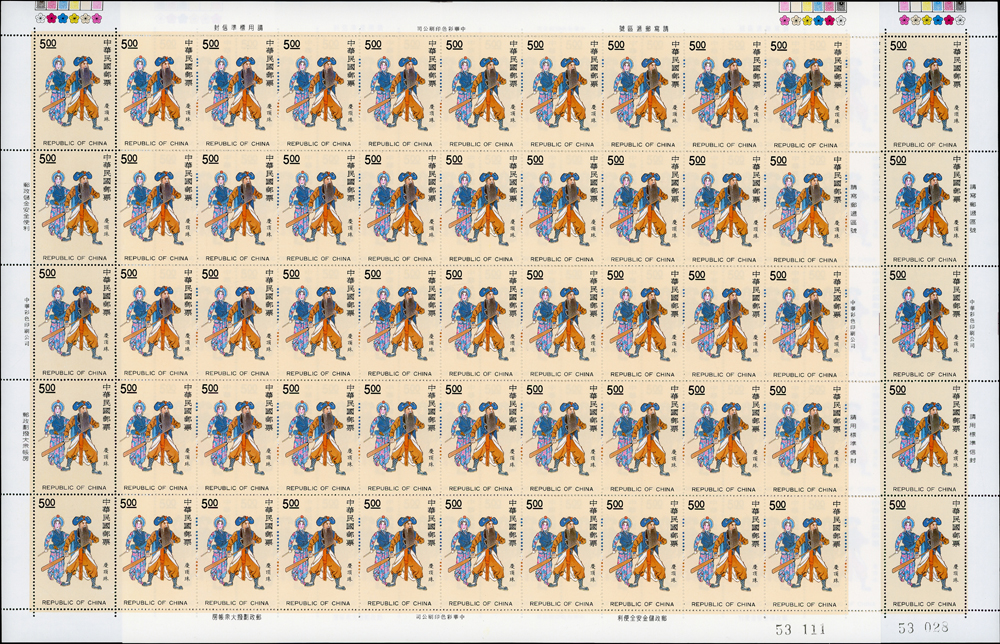Pick the black square on the separate right strip
The height and width of the screenshot is (644, 1000).
960,6
